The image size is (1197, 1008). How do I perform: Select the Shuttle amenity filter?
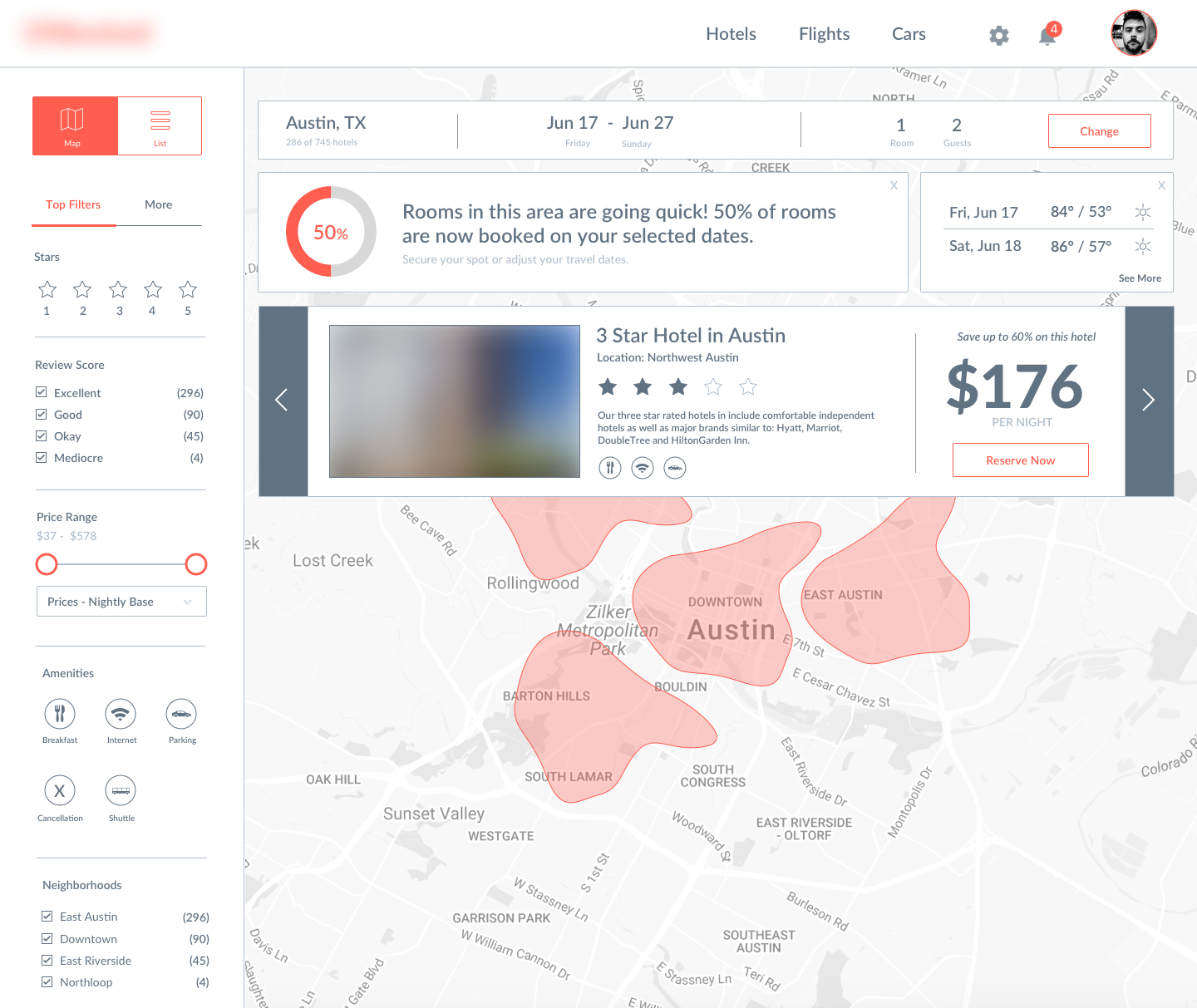click(121, 790)
